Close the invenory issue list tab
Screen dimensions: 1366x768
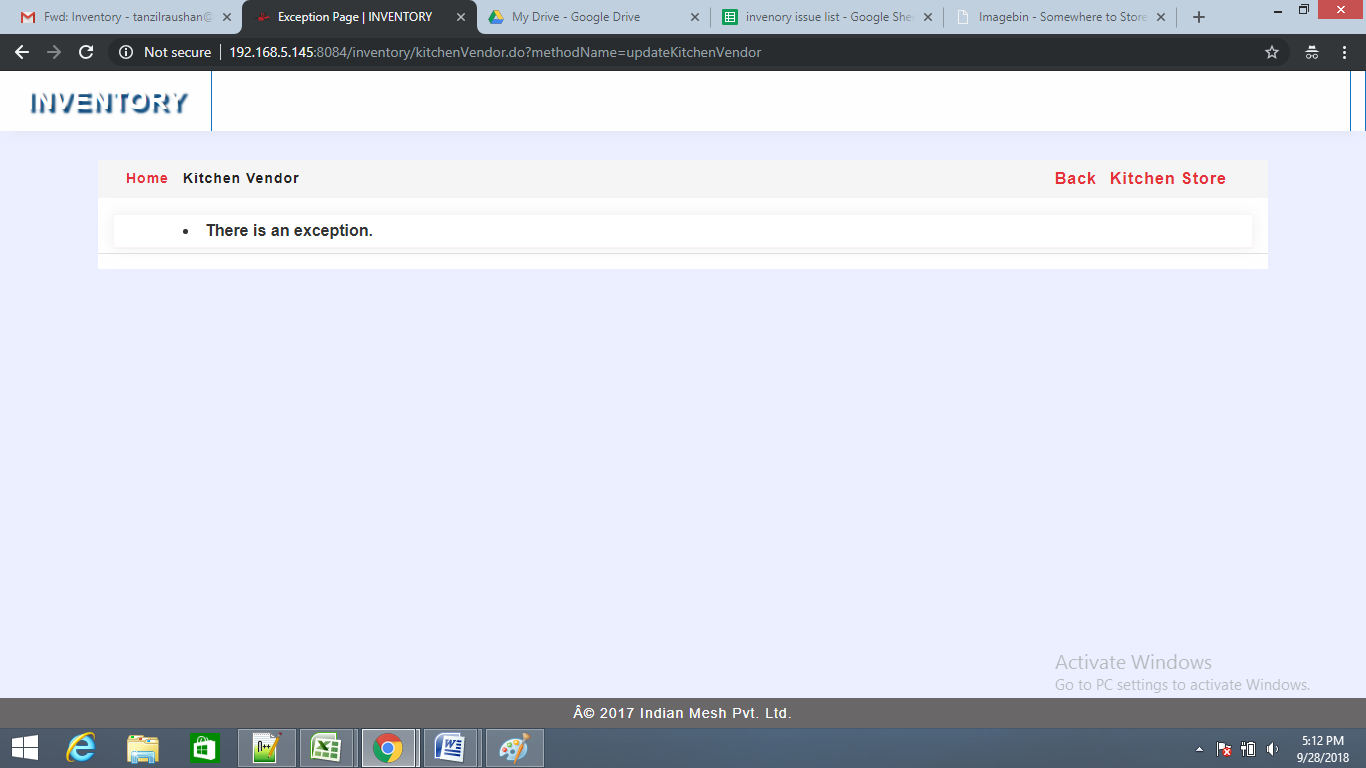pyautogui.click(x=928, y=17)
